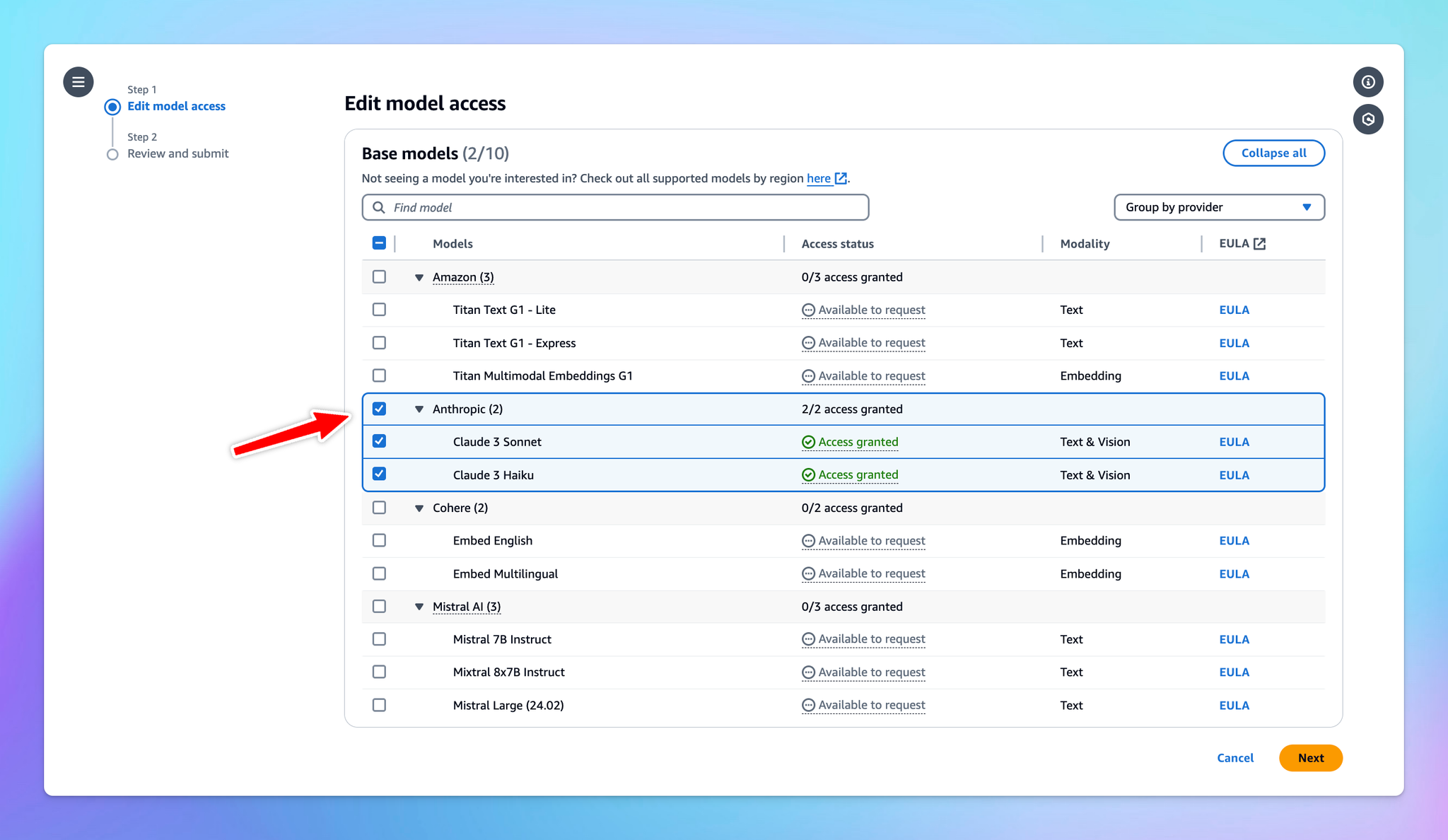Click the Models column header

click(452, 244)
